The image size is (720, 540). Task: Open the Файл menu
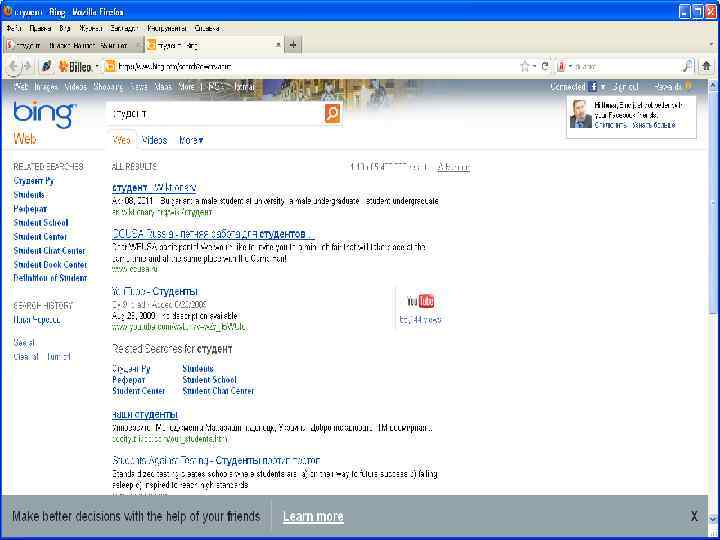pyautogui.click(x=14, y=28)
